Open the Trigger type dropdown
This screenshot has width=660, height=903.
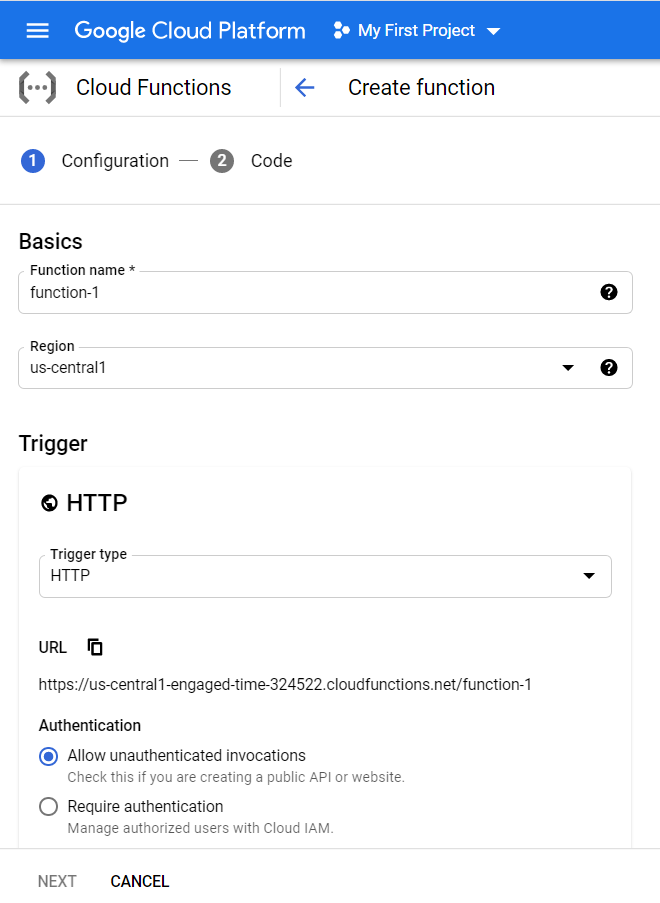point(590,576)
